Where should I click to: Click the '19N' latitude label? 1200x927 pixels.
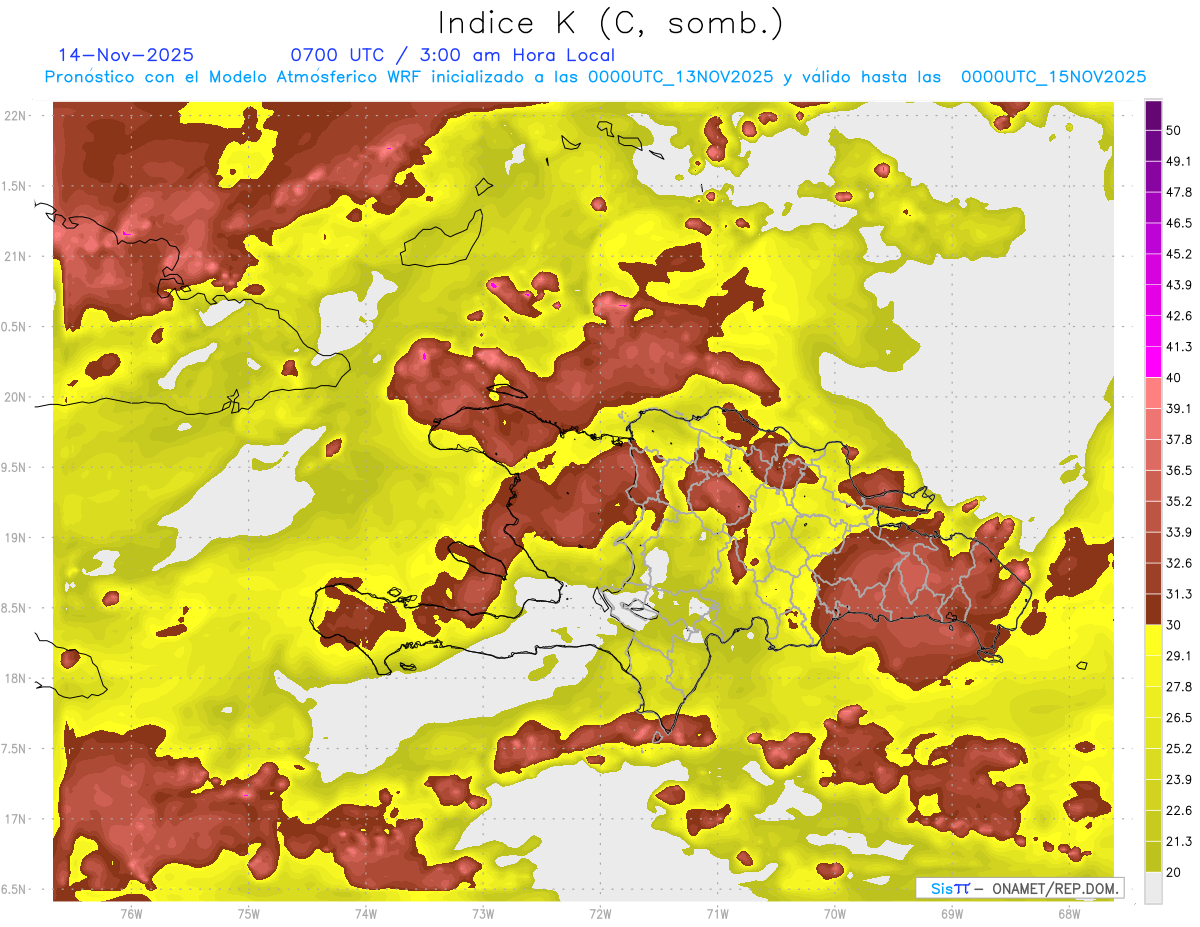(x=17, y=538)
